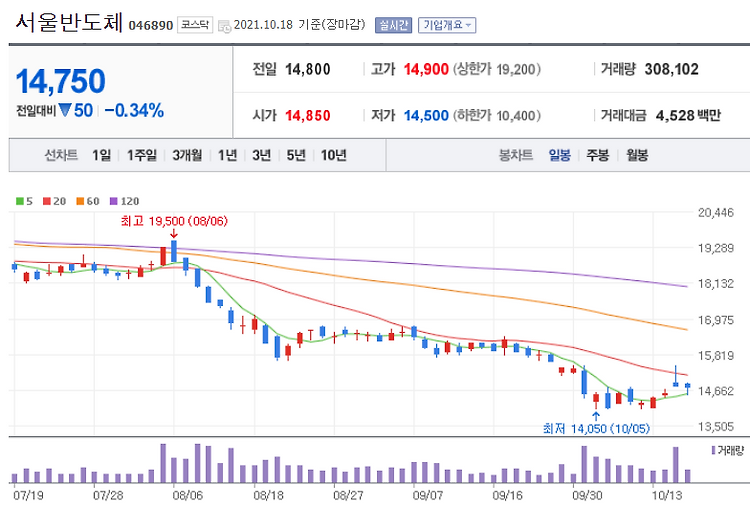Click the 20,446 price axis label

coord(716,212)
